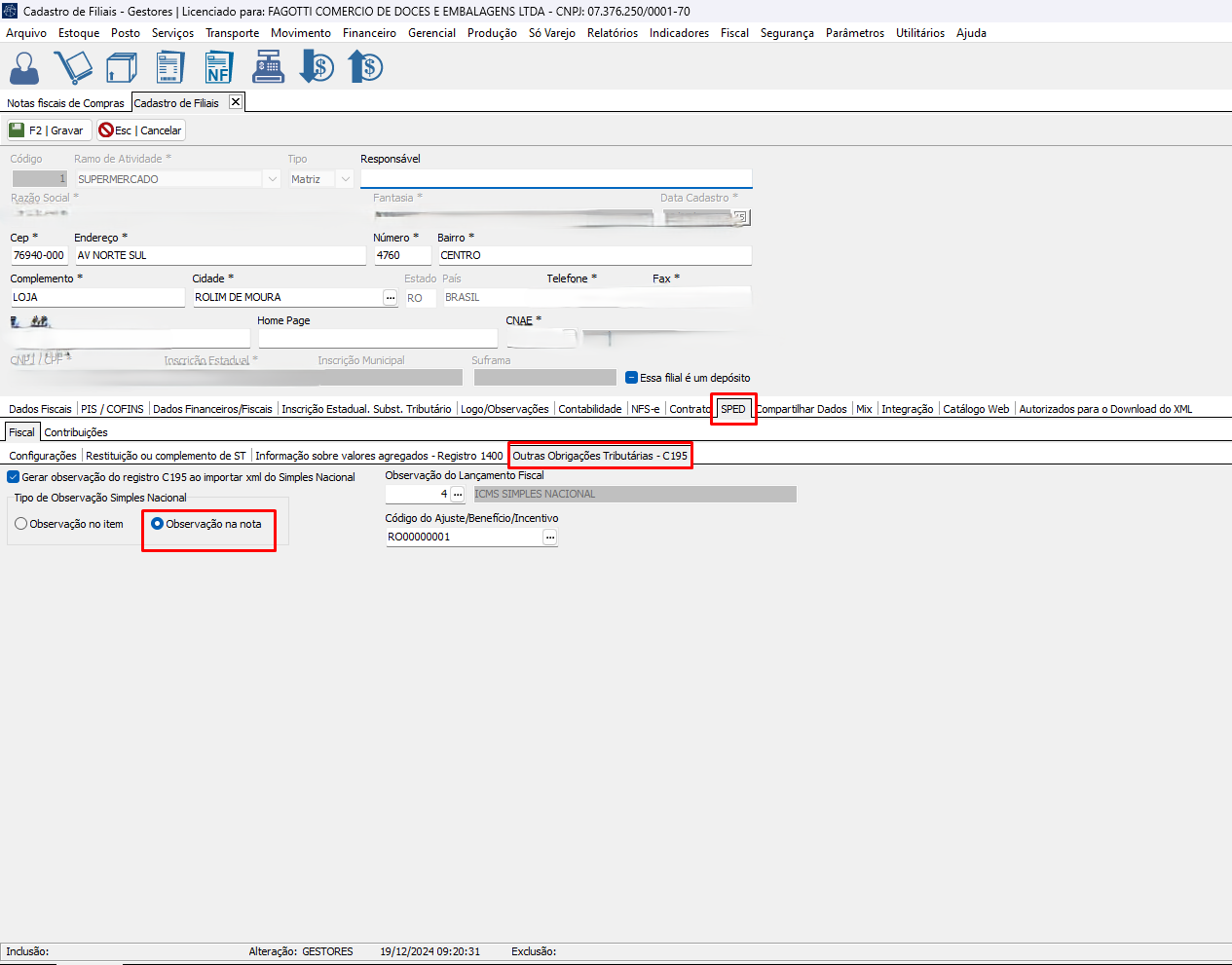
Task: Open the Tipo Matriz dropdown
Action: 345,179
